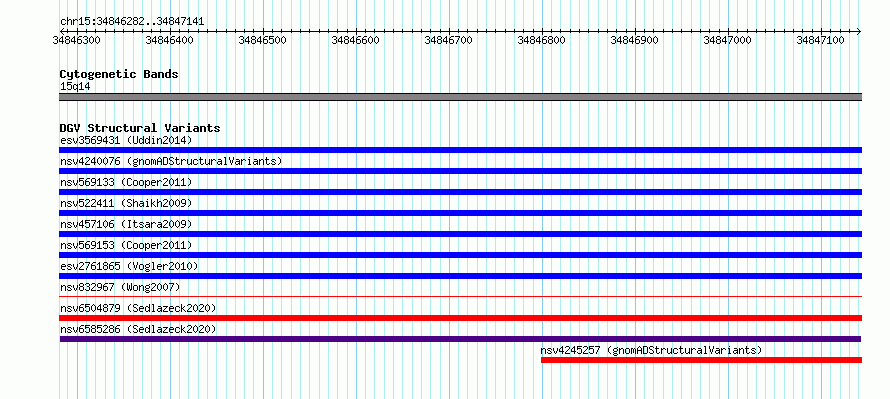Select the nsv569133 (Cooper2011) variant bar
Image resolution: width=890 pixels, height=399 pixels.
coord(460,192)
